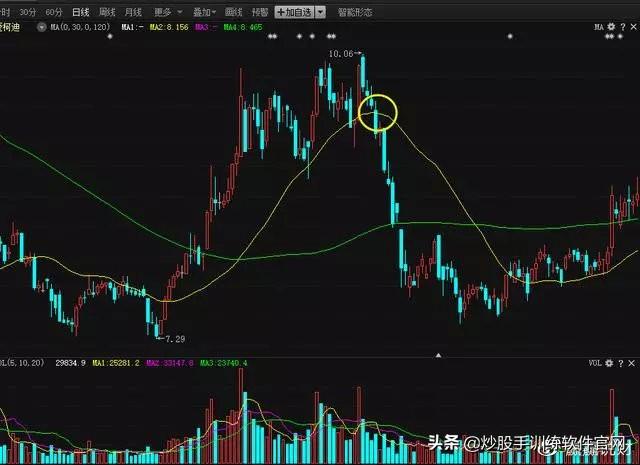
Task: Switch to 60分 period tab
Action: pos(54,12)
